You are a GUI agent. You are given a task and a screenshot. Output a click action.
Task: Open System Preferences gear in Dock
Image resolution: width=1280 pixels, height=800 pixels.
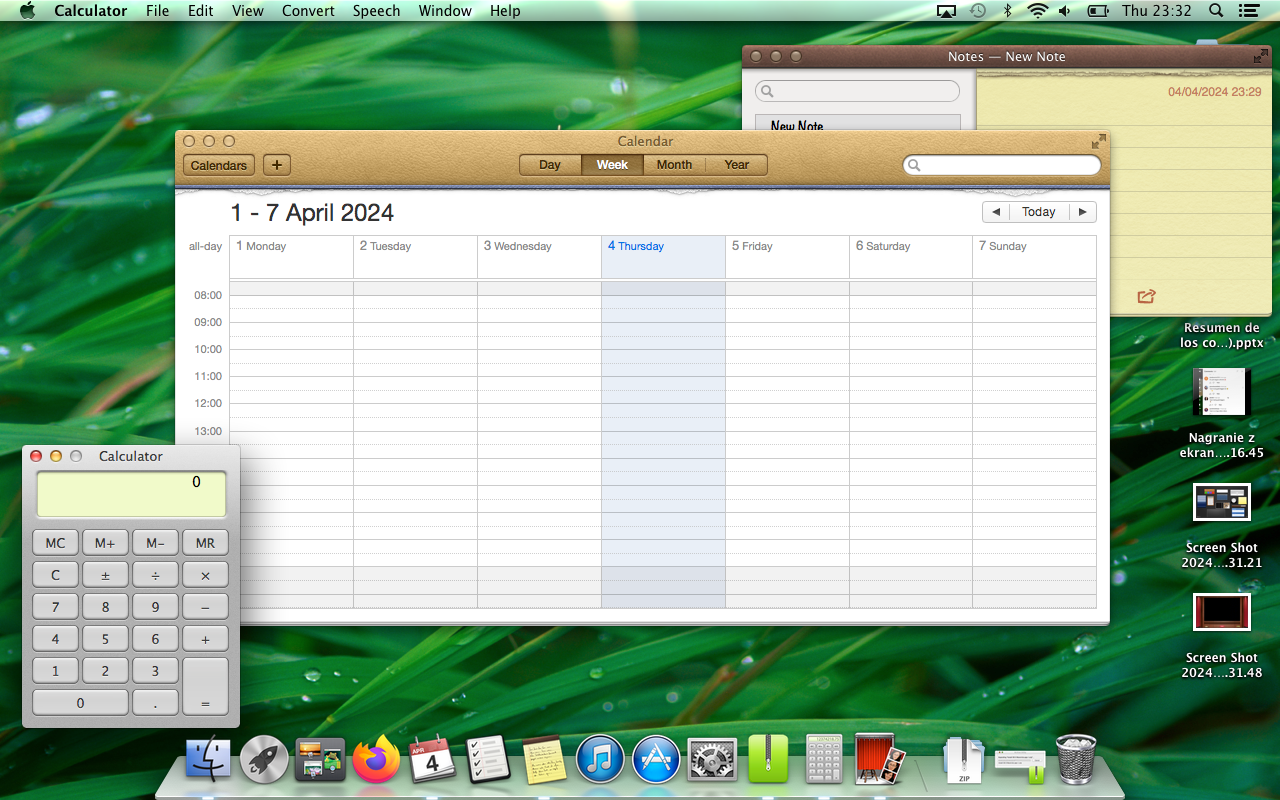click(712, 760)
